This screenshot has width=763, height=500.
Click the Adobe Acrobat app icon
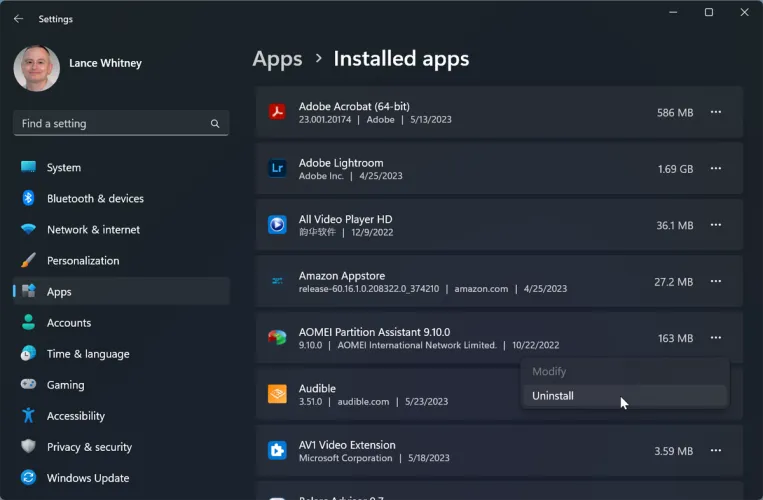coord(277,113)
